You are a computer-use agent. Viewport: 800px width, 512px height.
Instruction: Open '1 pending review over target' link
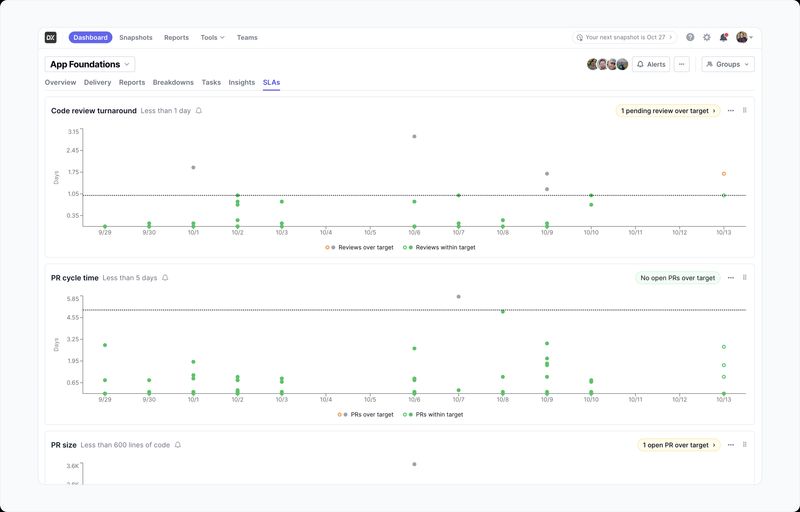click(668, 111)
